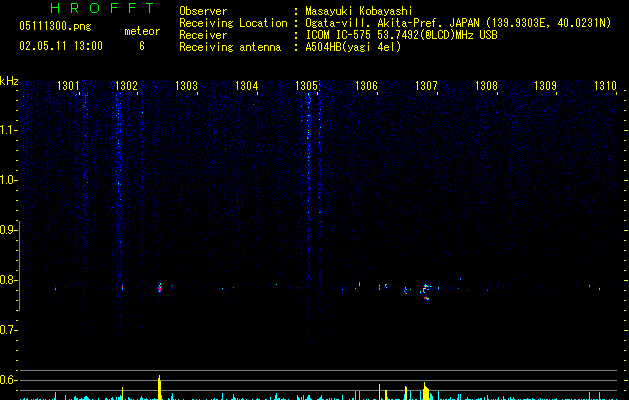The image size is (629, 400).
Task: Click the 1305 time marker
Action: point(306,86)
